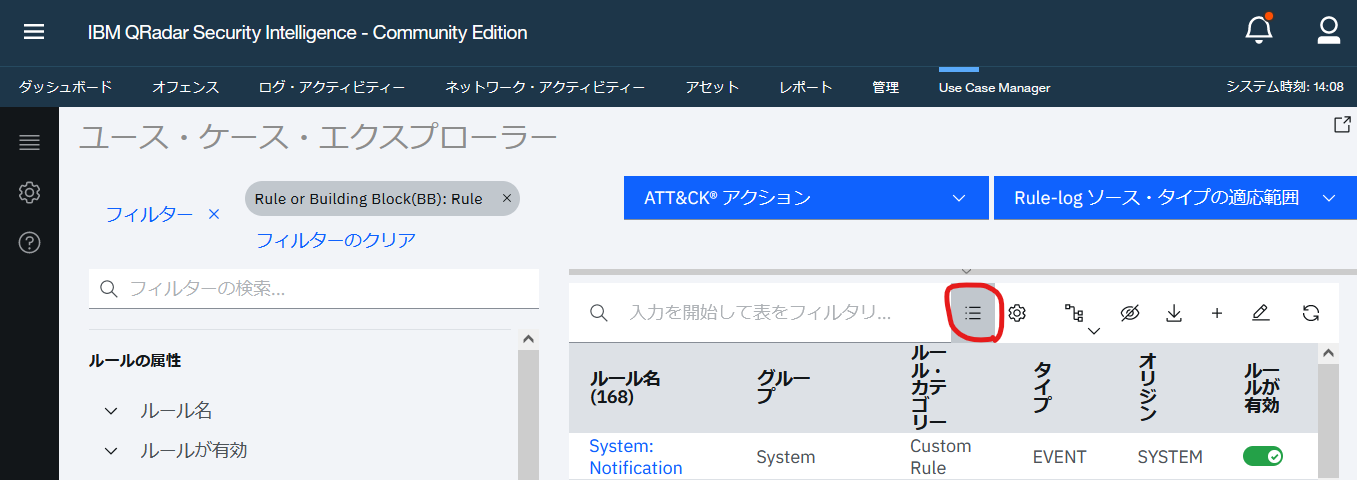Viewport: 1357px width, 480px height.
Task: Open table column settings gear
Action: 1017,313
